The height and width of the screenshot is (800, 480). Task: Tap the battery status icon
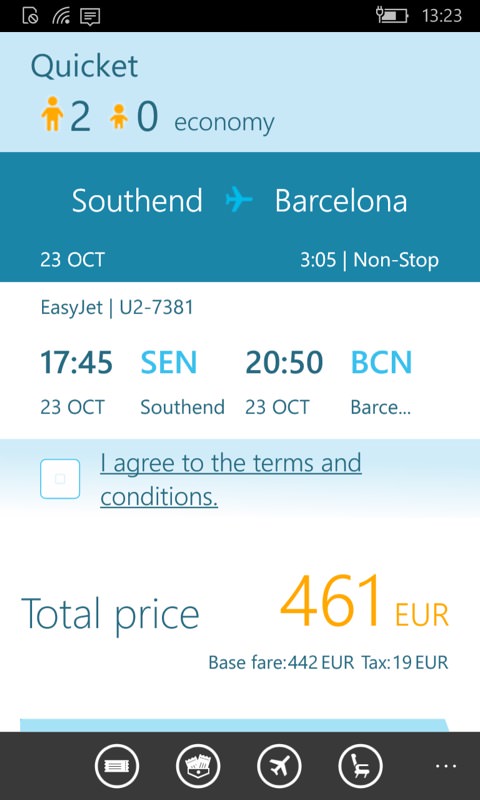(392, 15)
